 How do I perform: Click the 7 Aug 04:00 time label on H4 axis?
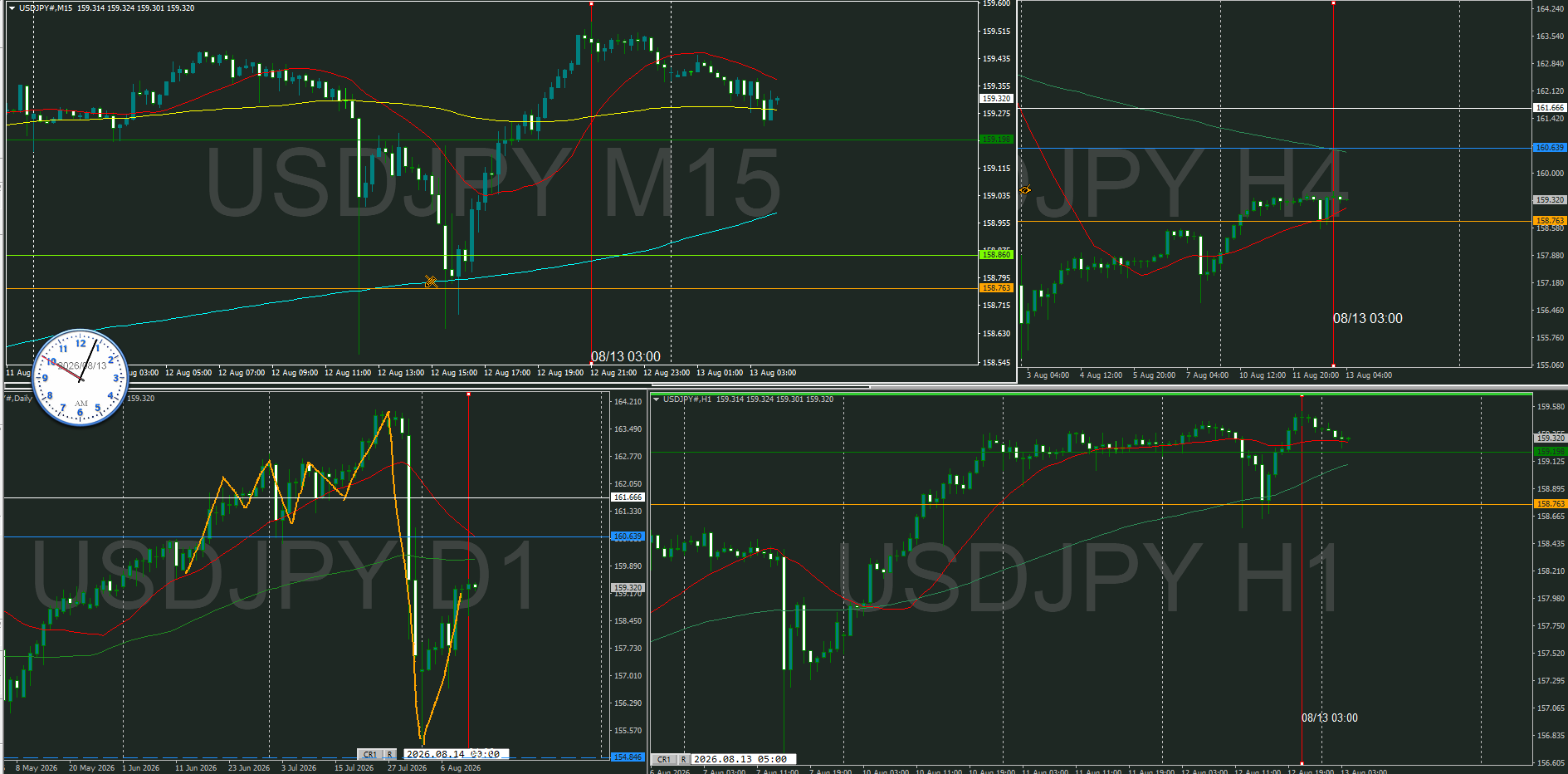click(x=1207, y=375)
